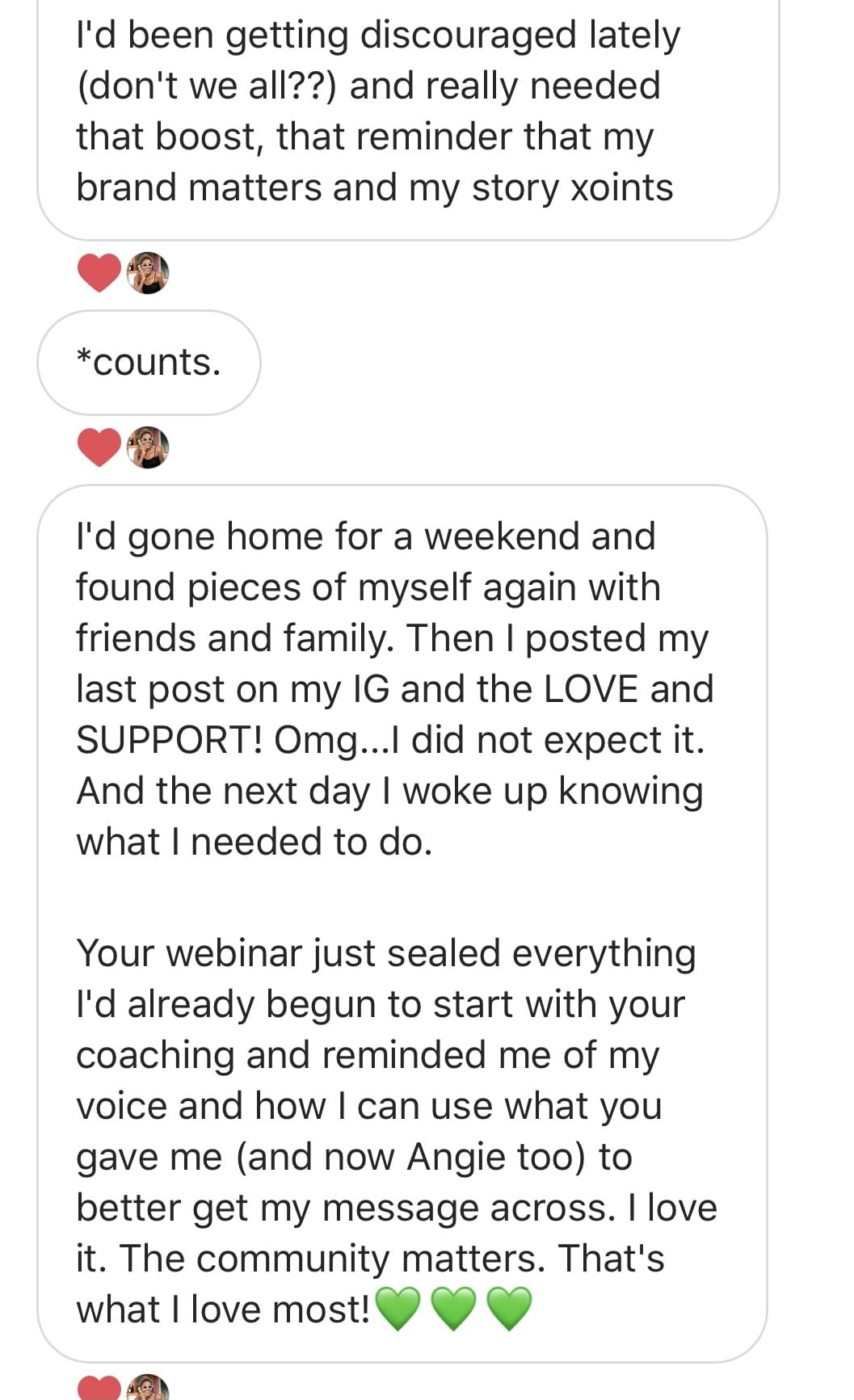Click the middle green heart emoji
Screen dimensions: 854x1400
454,1309
